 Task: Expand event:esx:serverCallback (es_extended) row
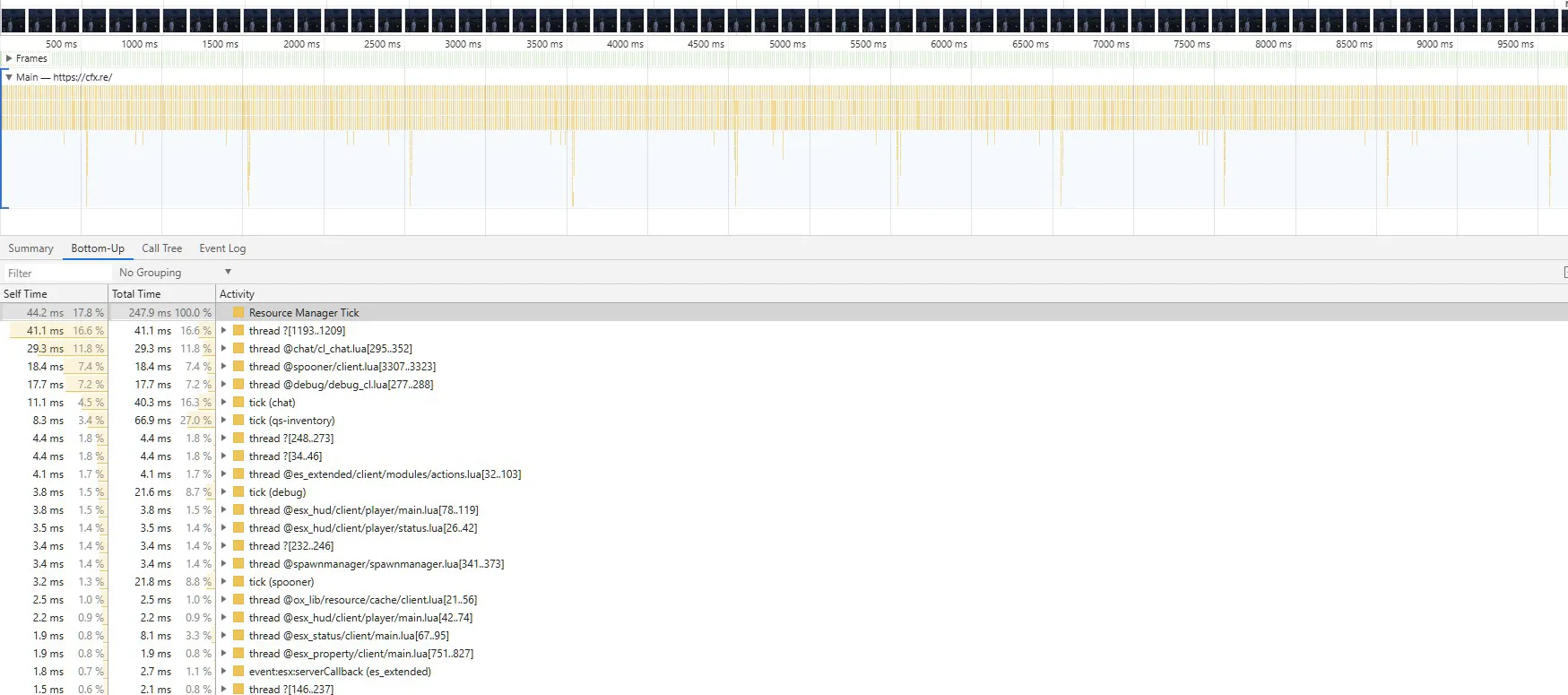(224, 672)
